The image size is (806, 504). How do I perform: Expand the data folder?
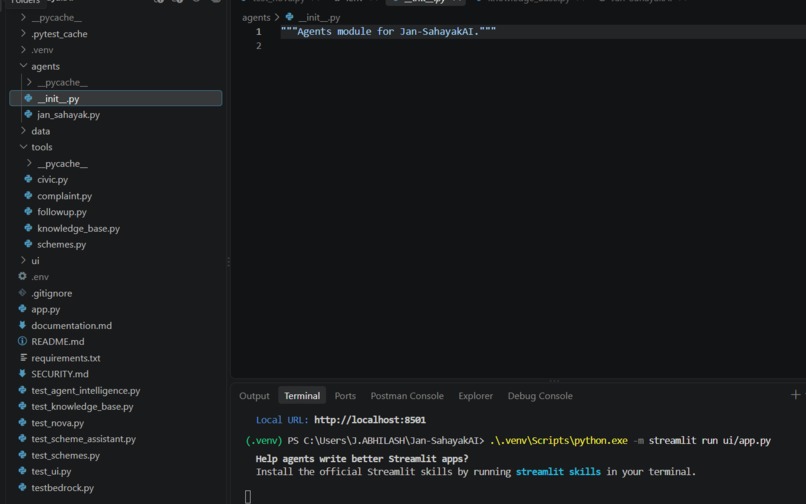click(x=23, y=131)
